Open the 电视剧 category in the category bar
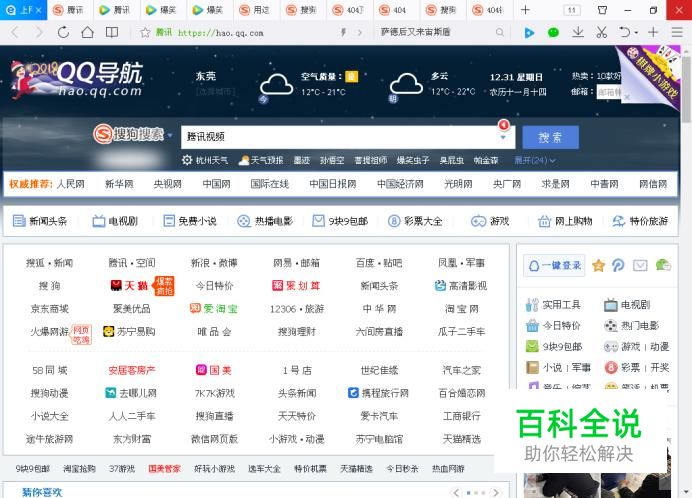 pos(115,221)
